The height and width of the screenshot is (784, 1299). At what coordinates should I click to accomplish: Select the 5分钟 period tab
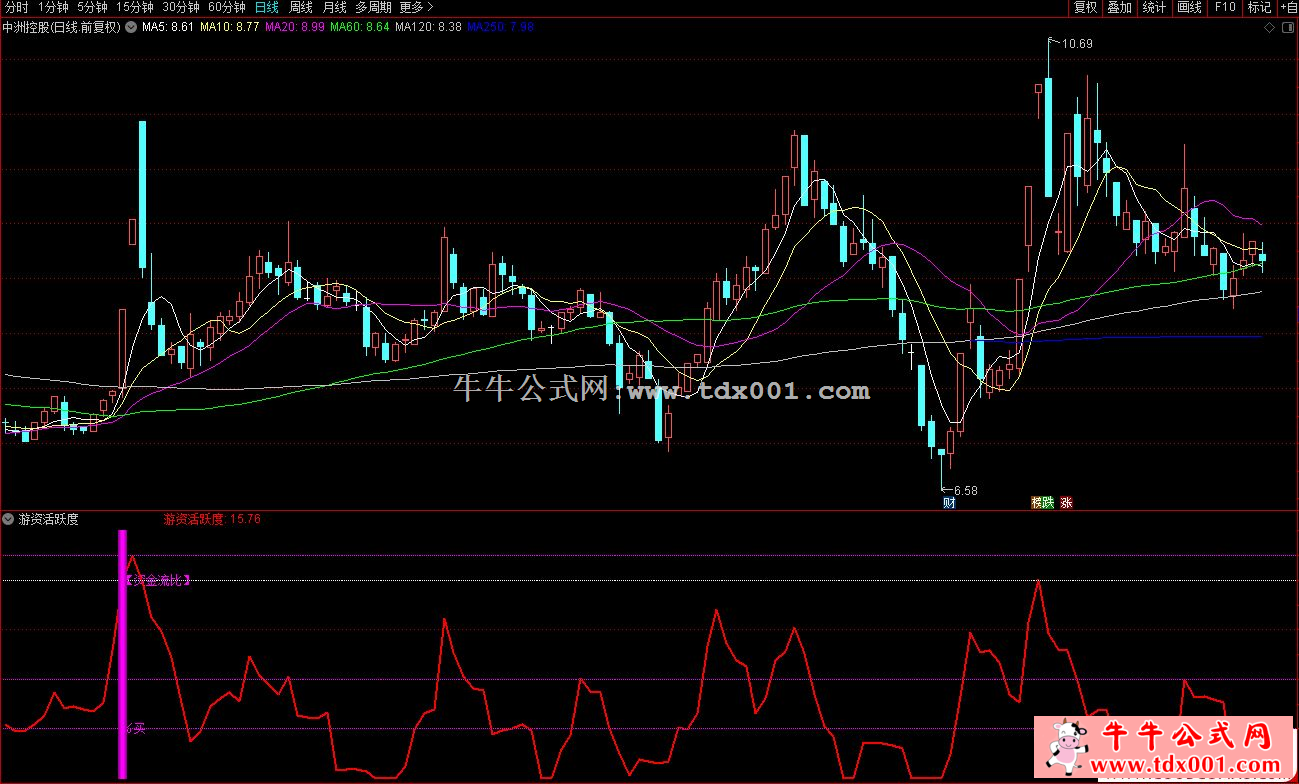(92, 7)
